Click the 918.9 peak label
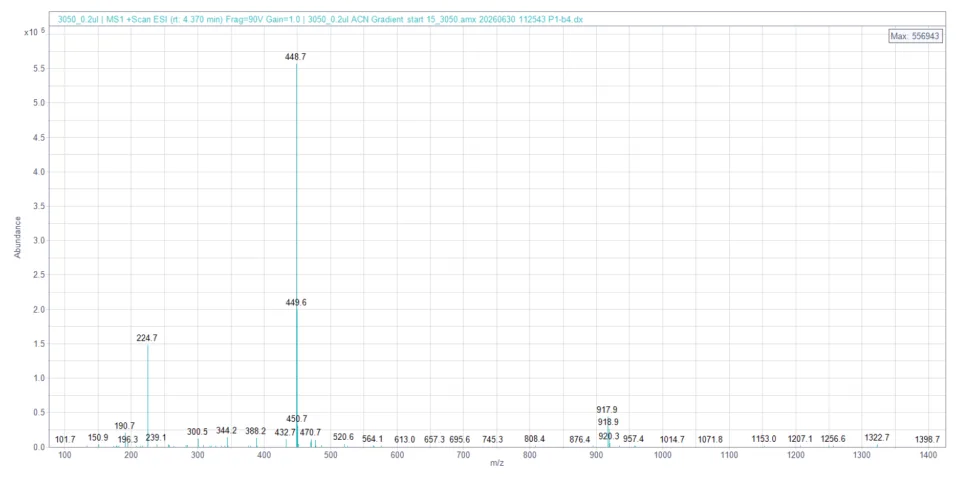The image size is (960, 477). point(609,423)
